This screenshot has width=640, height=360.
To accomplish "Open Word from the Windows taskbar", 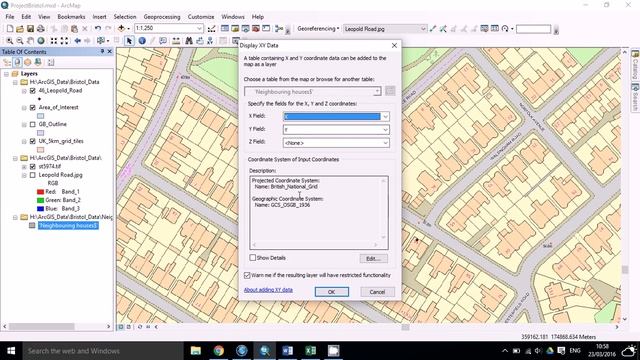I will pyautogui.click(x=287, y=351).
